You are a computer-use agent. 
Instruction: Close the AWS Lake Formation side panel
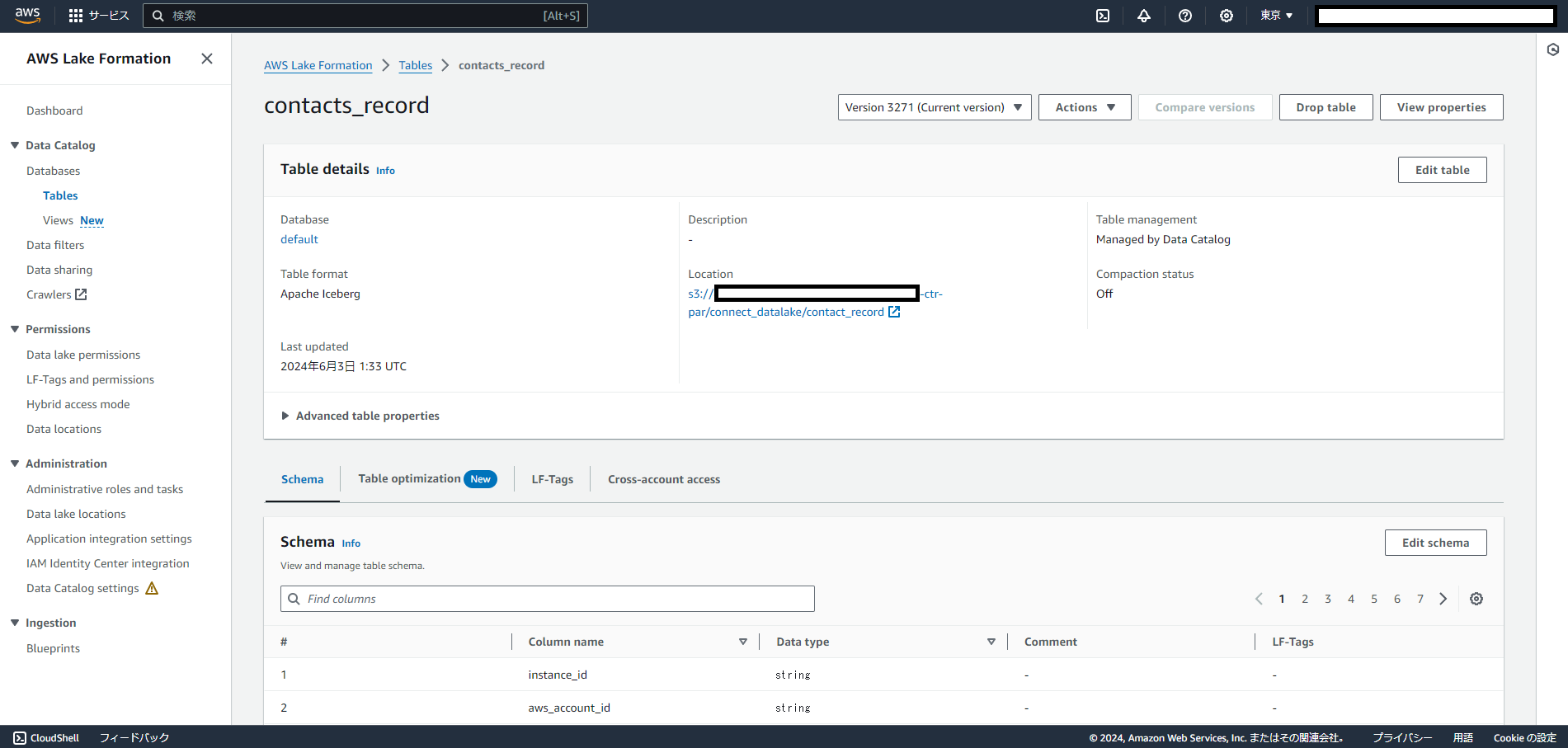207,59
